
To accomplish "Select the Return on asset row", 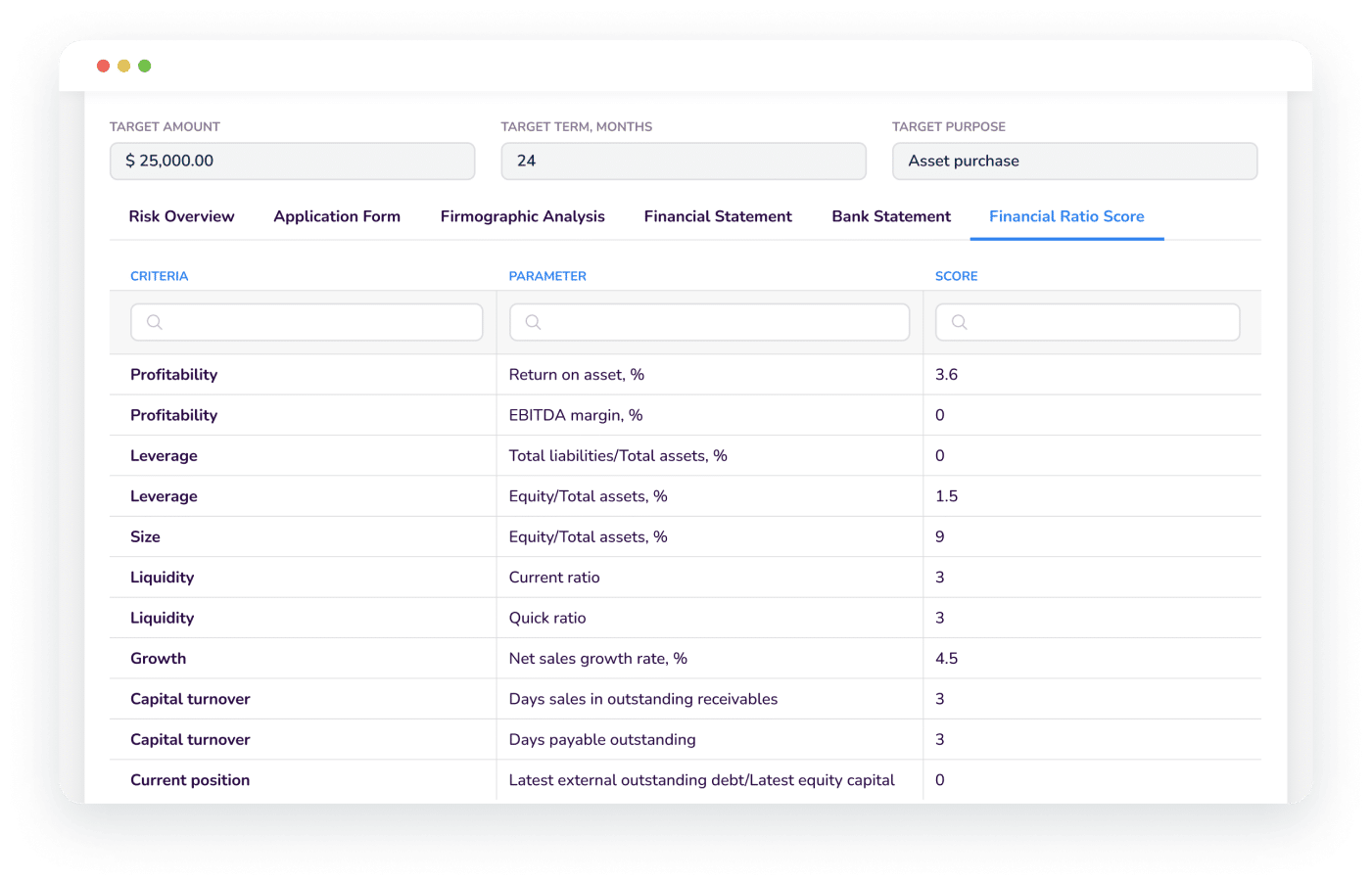I will pyautogui.click(x=686, y=375).
